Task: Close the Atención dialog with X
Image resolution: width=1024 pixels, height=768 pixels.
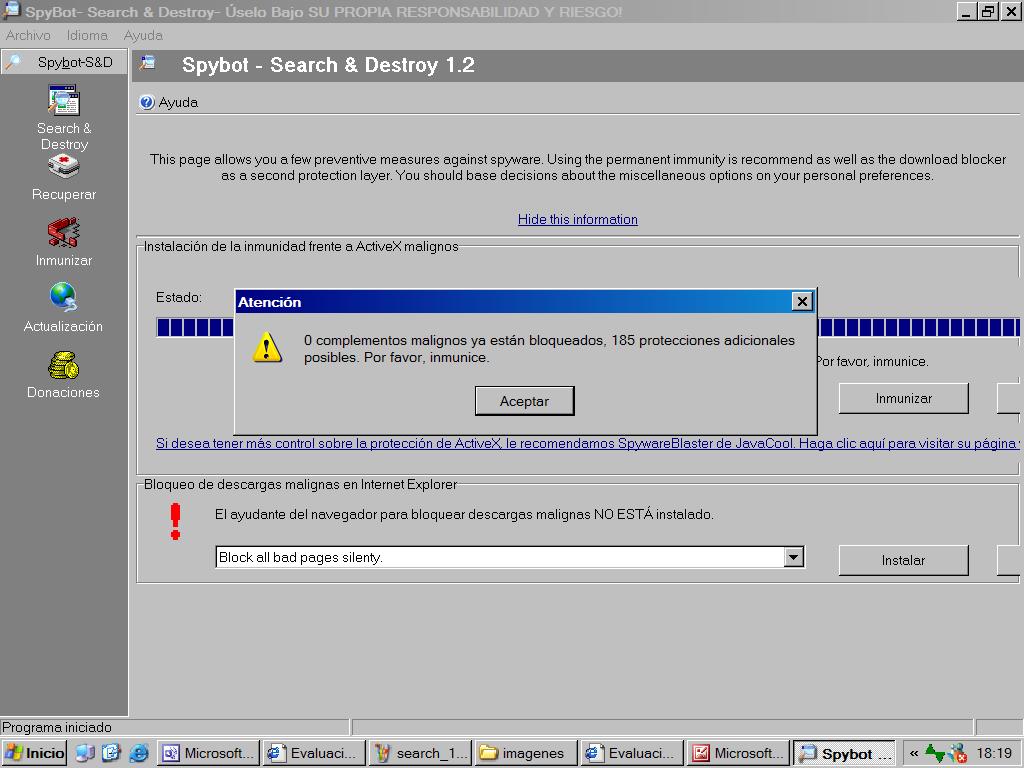Action: [x=802, y=301]
